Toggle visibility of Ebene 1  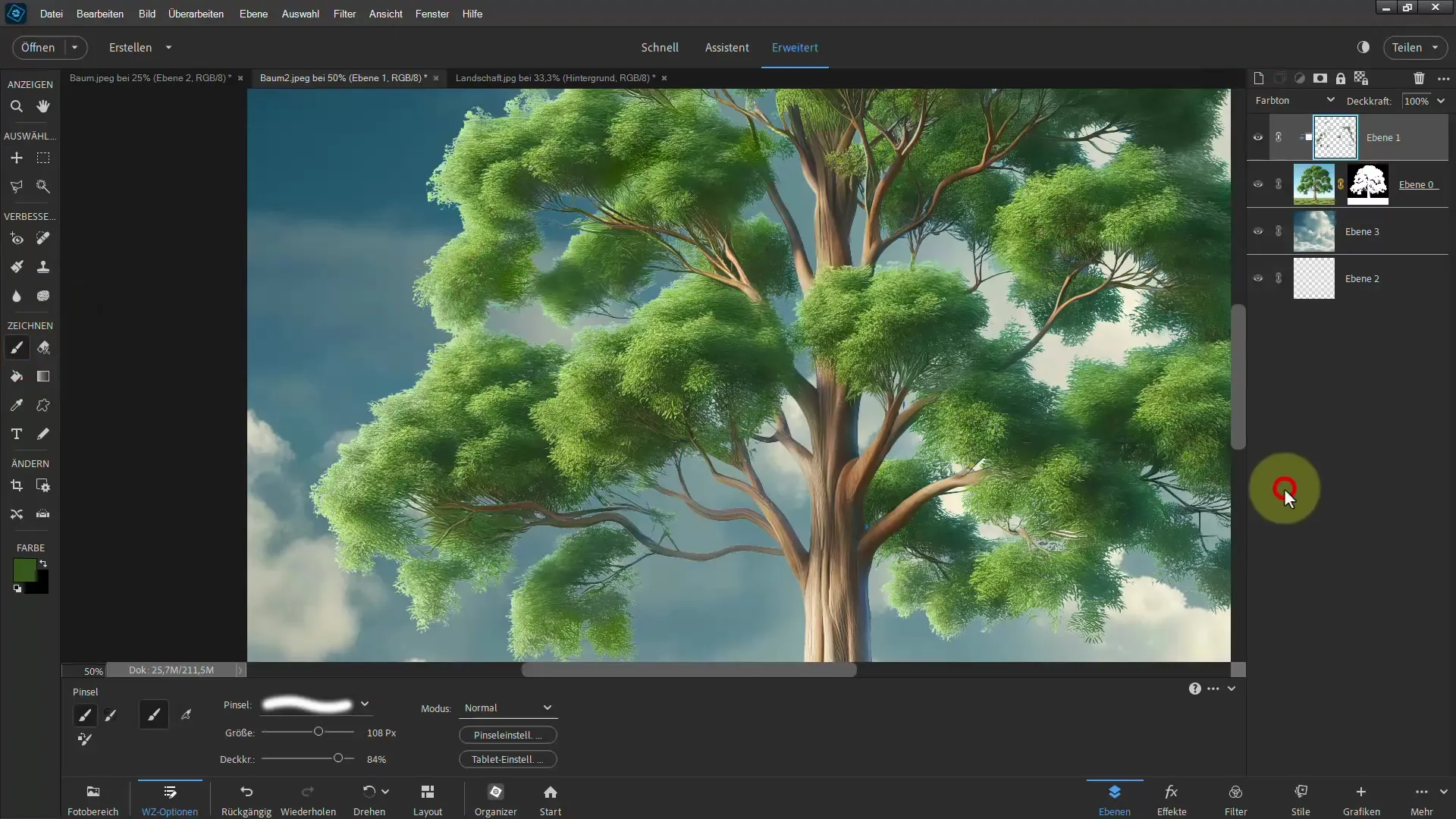point(1259,137)
